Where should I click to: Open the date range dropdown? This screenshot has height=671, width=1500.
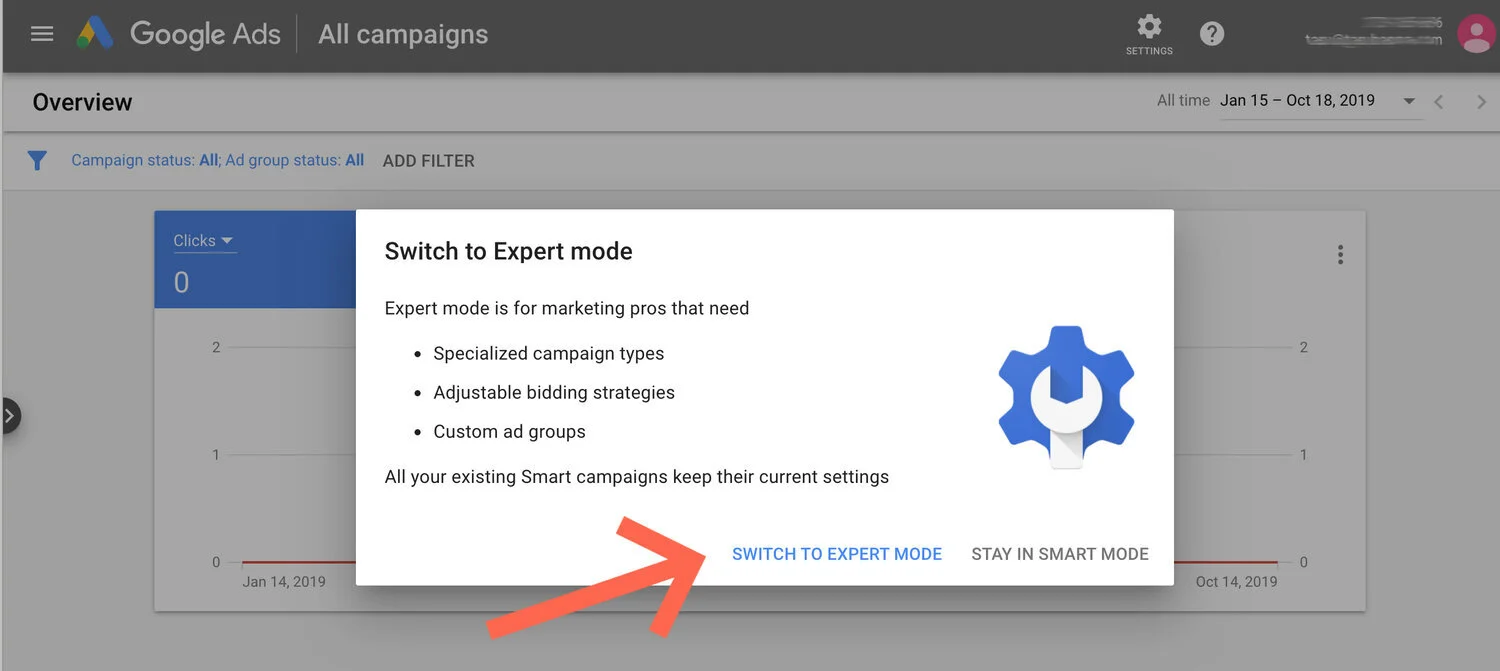coord(1319,101)
